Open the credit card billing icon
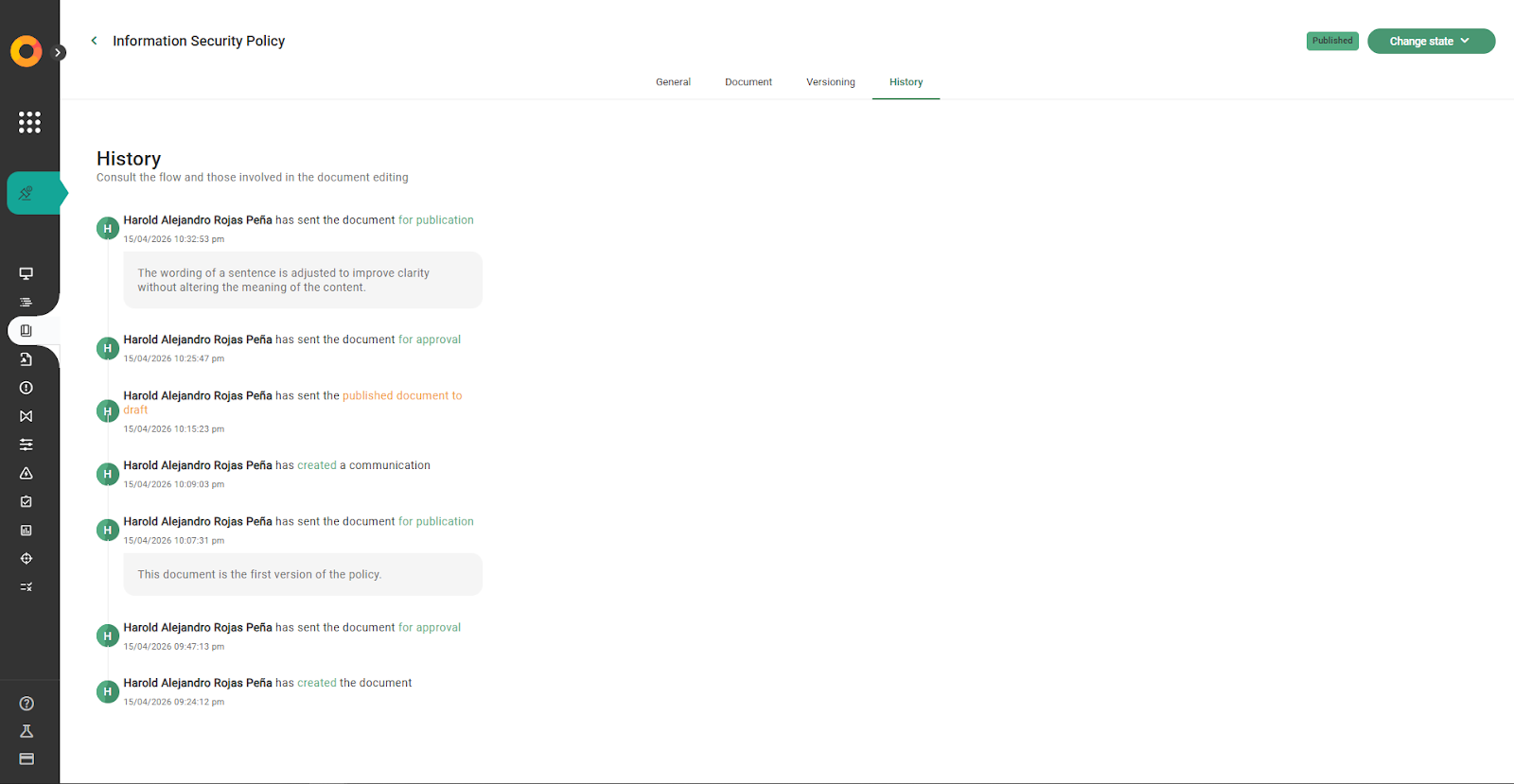 26,758
